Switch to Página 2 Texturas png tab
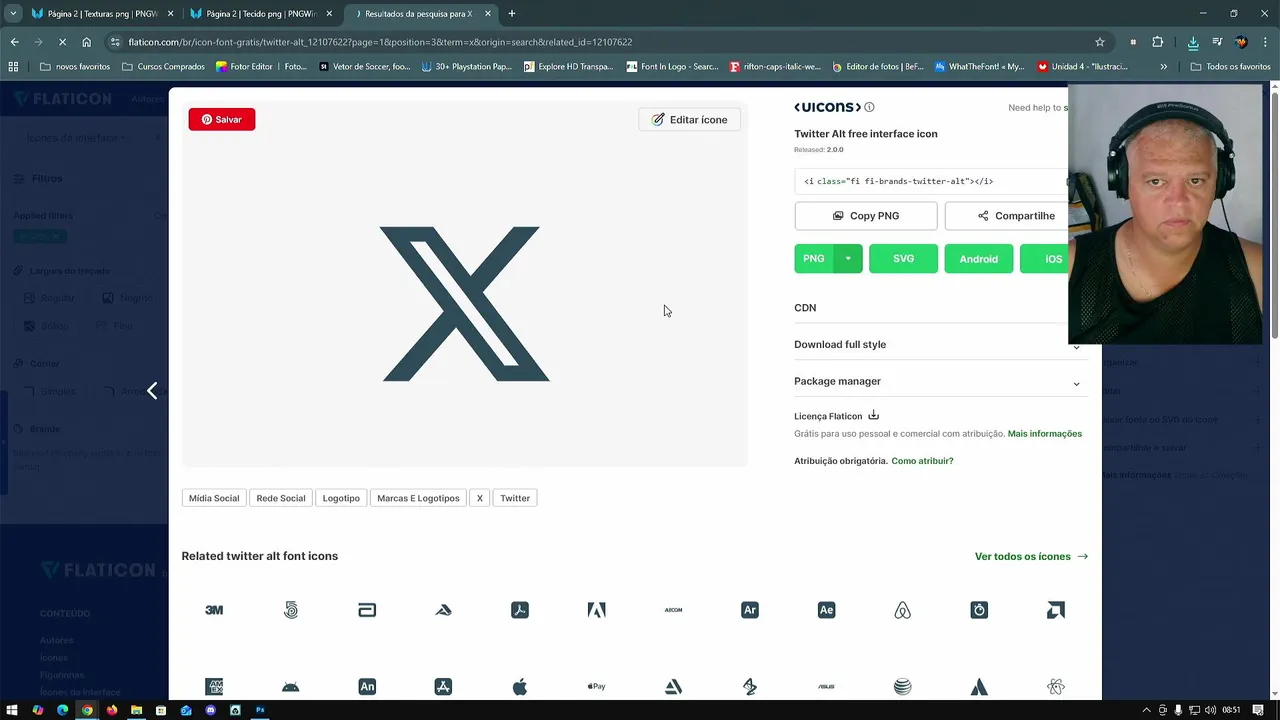Image resolution: width=1280 pixels, height=720 pixels. (102, 14)
